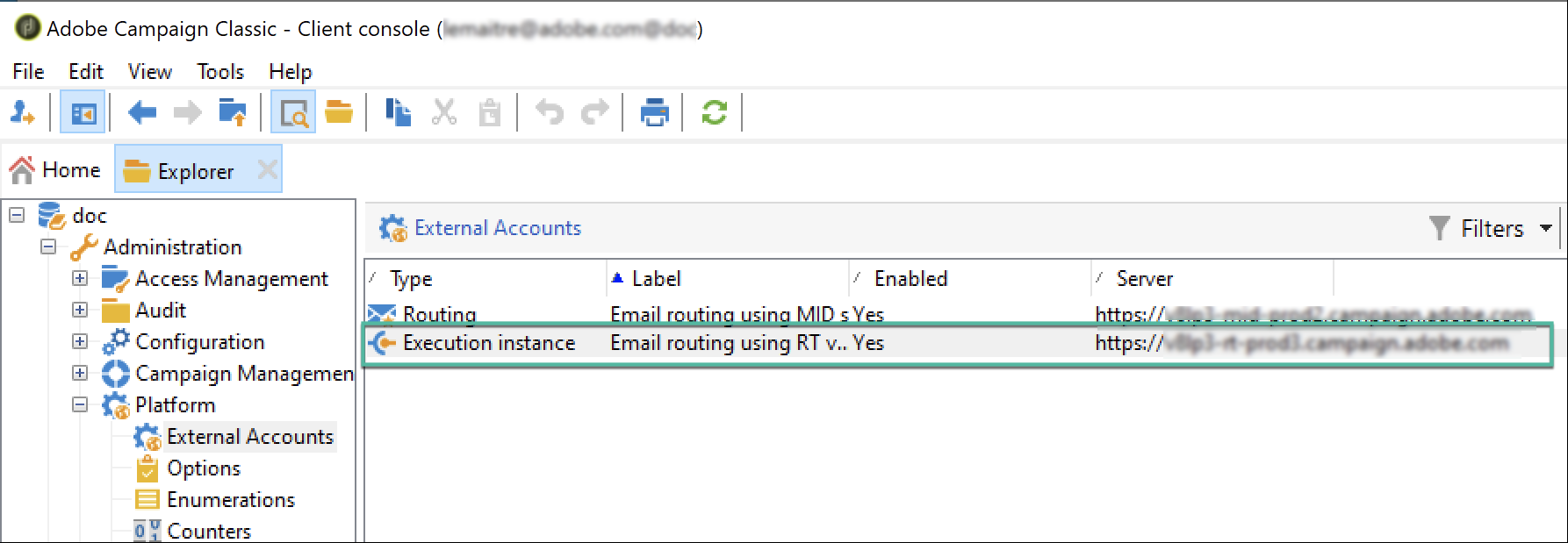Open the Tools menu
This screenshot has width=1568, height=543.
pos(219,72)
